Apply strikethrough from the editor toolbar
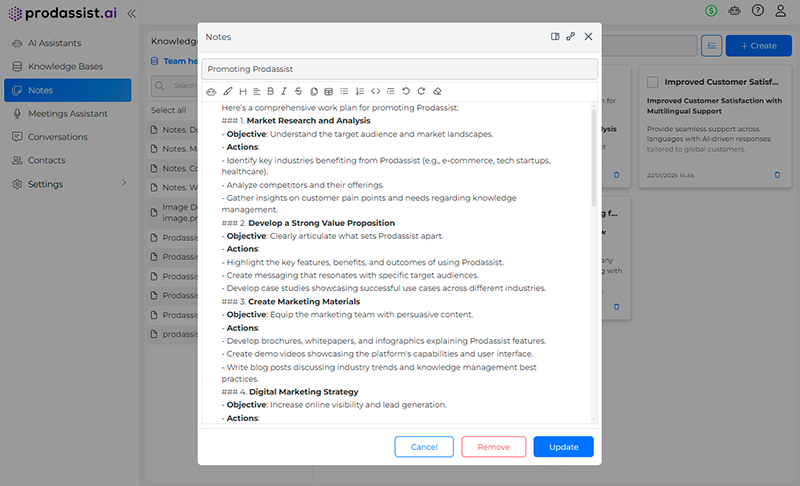The image size is (800, 486). [x=299, y=92]
